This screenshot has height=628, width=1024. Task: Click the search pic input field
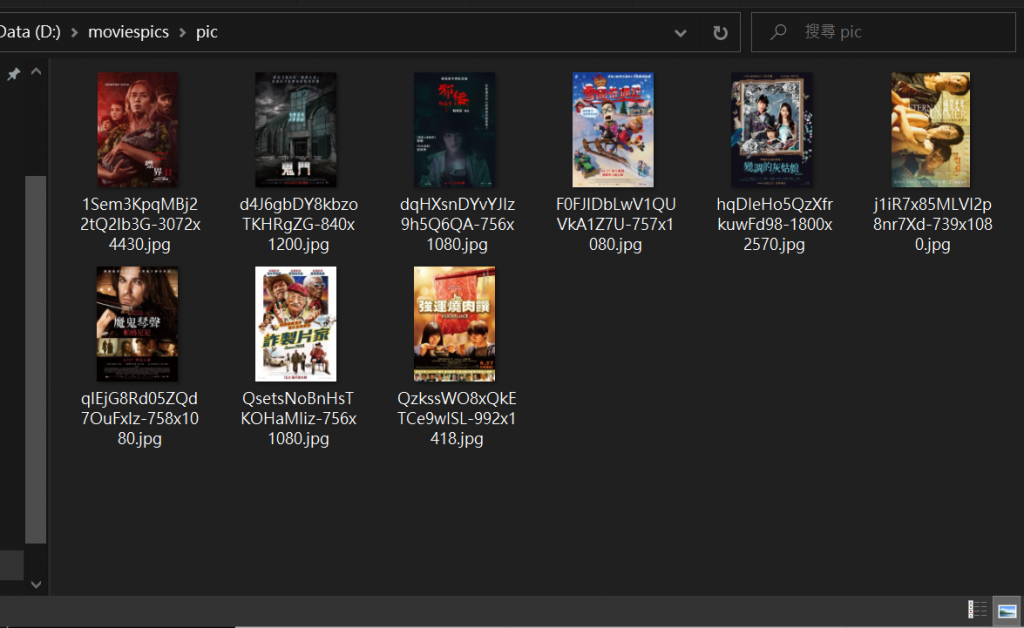[x=883, y=32]
